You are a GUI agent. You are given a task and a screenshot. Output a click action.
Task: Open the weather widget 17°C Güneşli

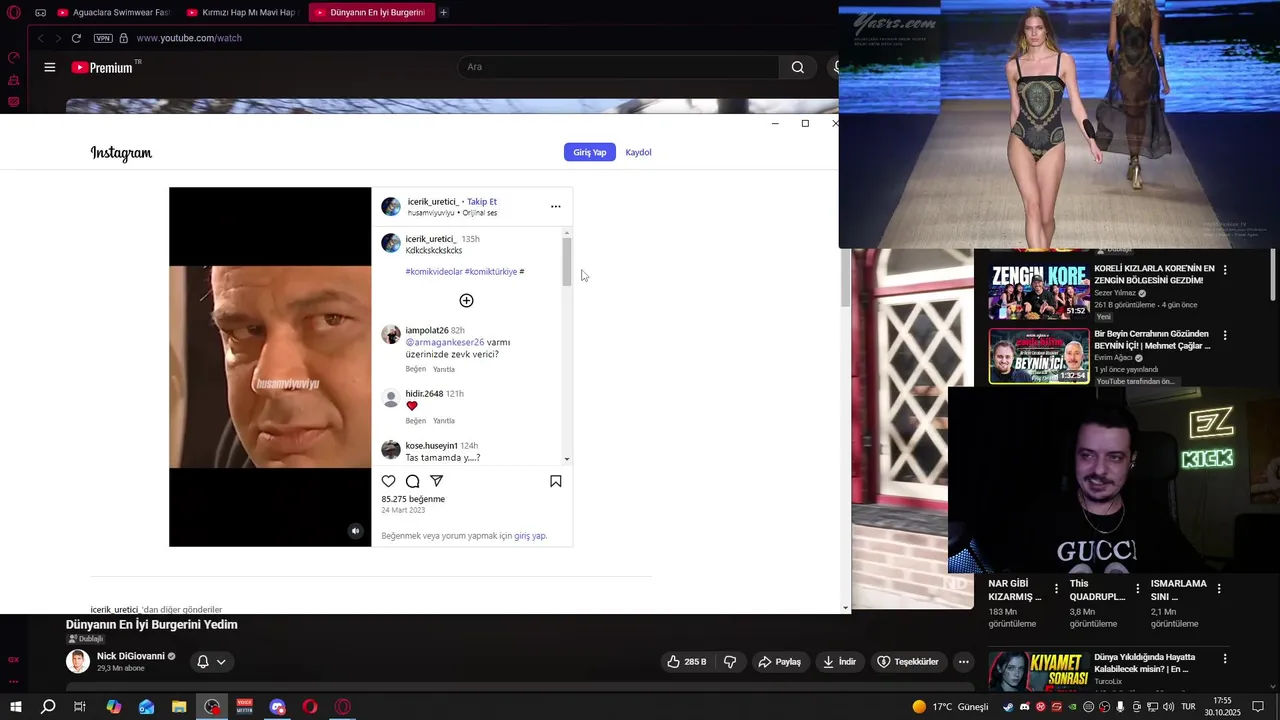point(950,707)
